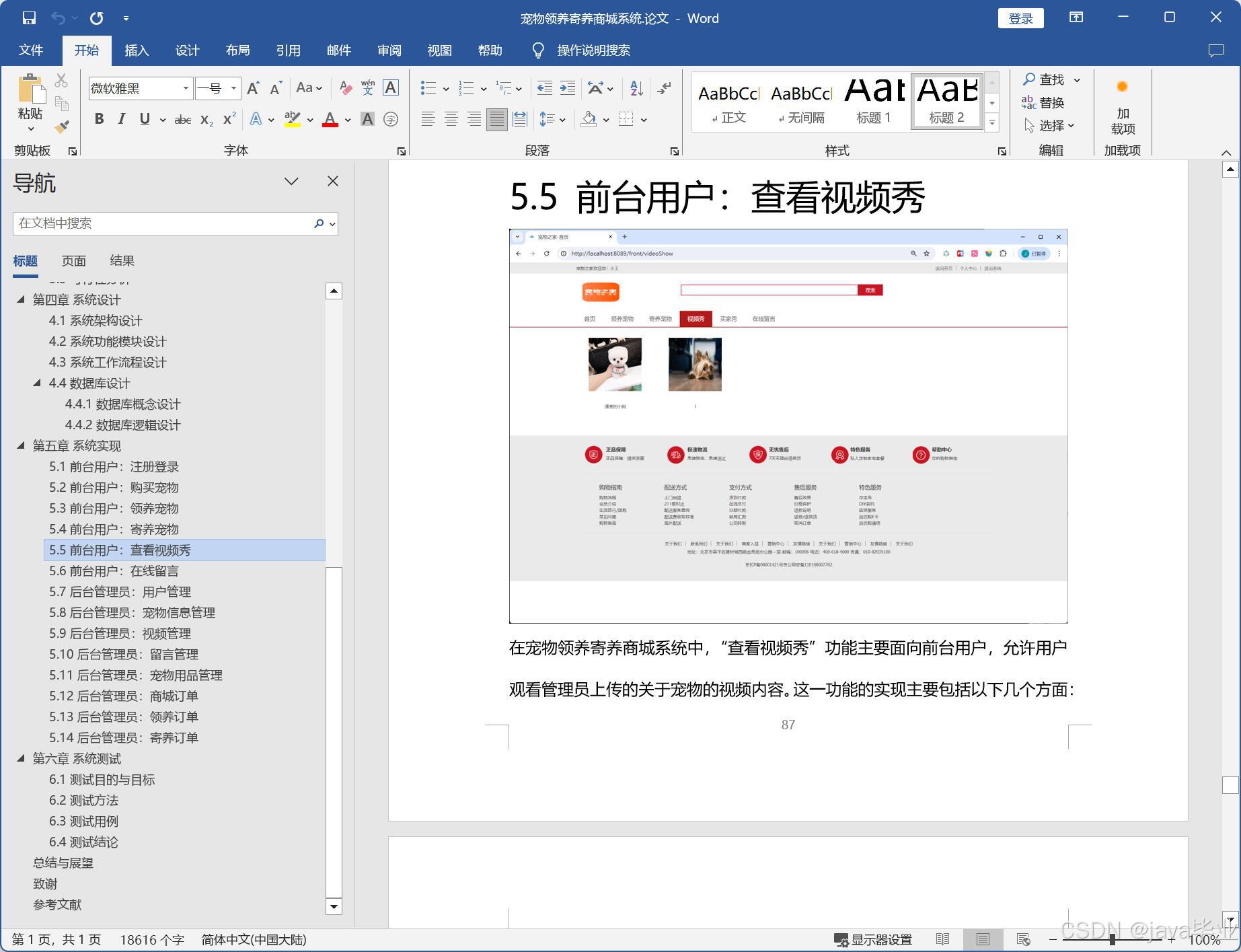
Task: Apply character shading icon
Action: click(367, 119)
